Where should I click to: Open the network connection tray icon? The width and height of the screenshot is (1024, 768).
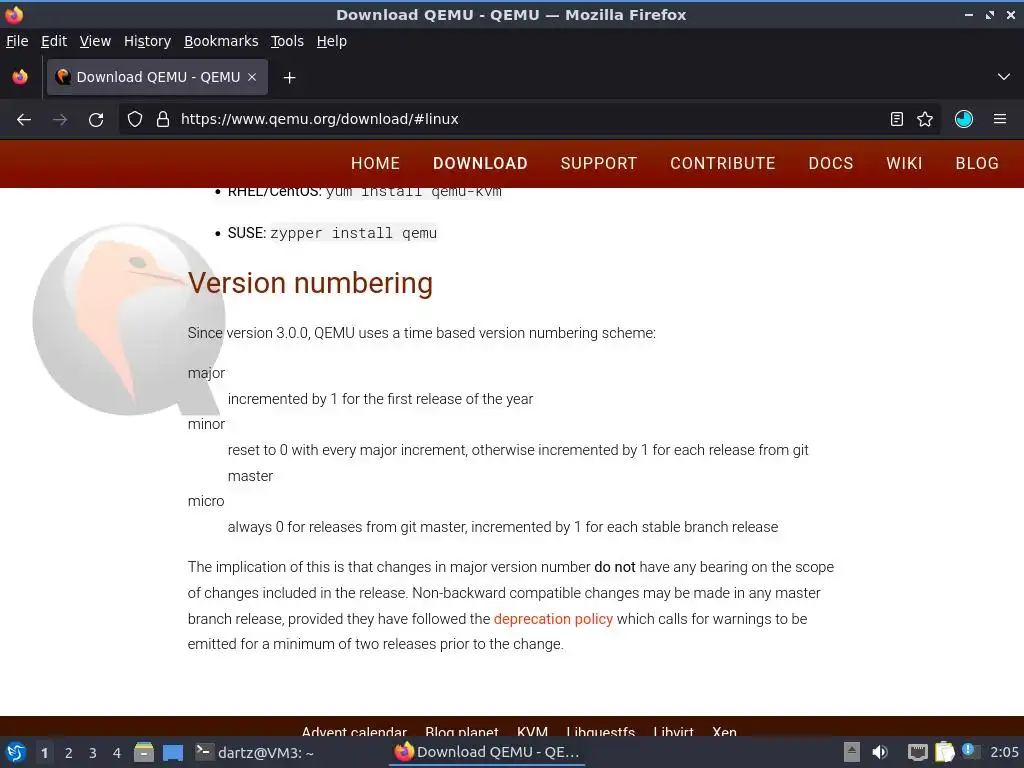[918, 752]
